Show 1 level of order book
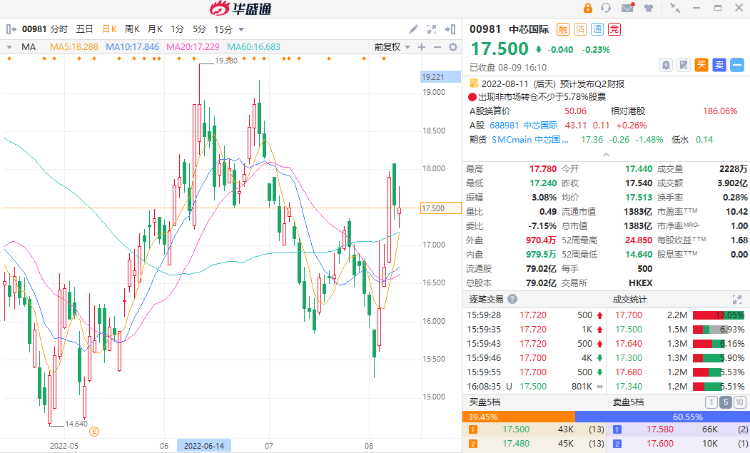Image resolution: width=750 pixels, height=453 pixels. coord(711,402)
